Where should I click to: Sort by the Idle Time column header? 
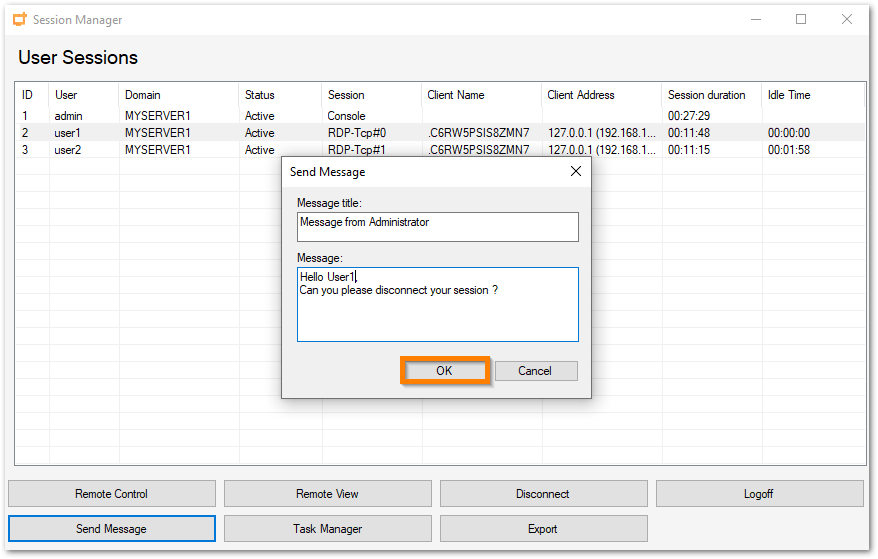[x=789, y=95]
